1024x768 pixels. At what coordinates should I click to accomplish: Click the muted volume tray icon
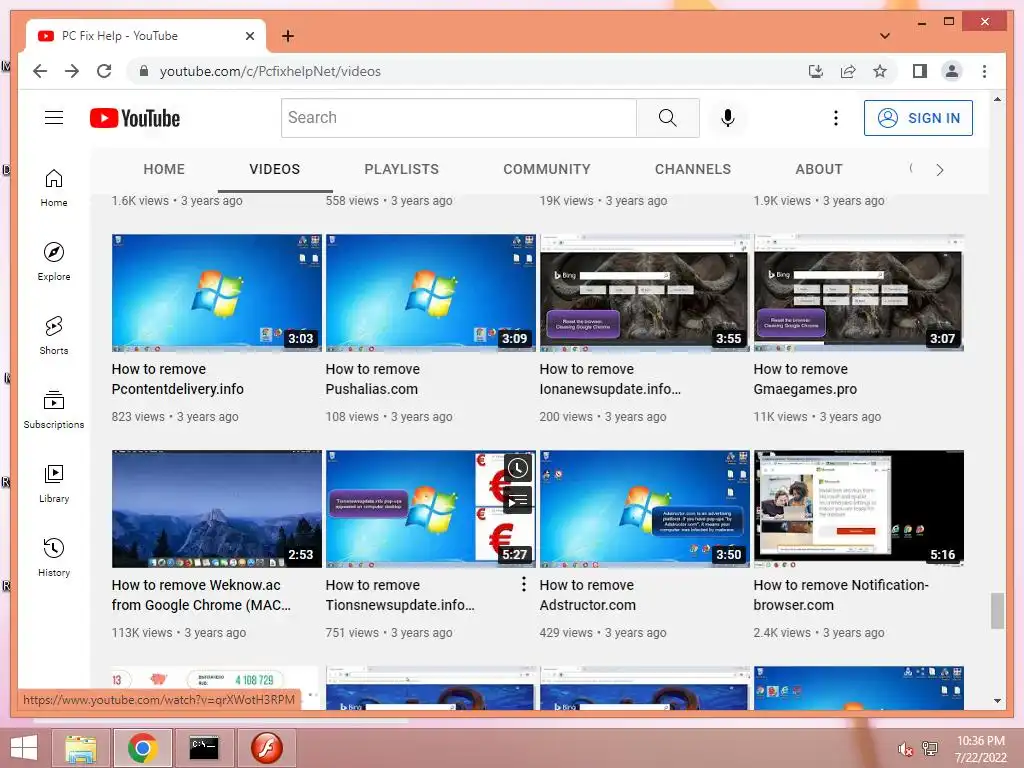(x=906, y=749)
